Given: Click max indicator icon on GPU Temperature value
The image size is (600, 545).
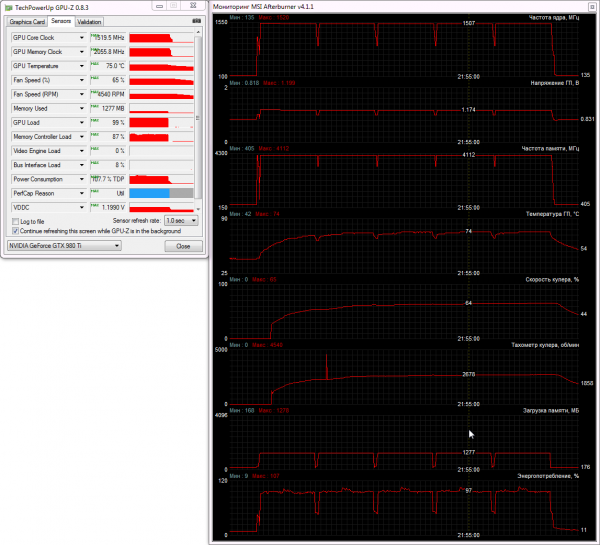Looking at the screenshot, I should [x=94, y=64].
